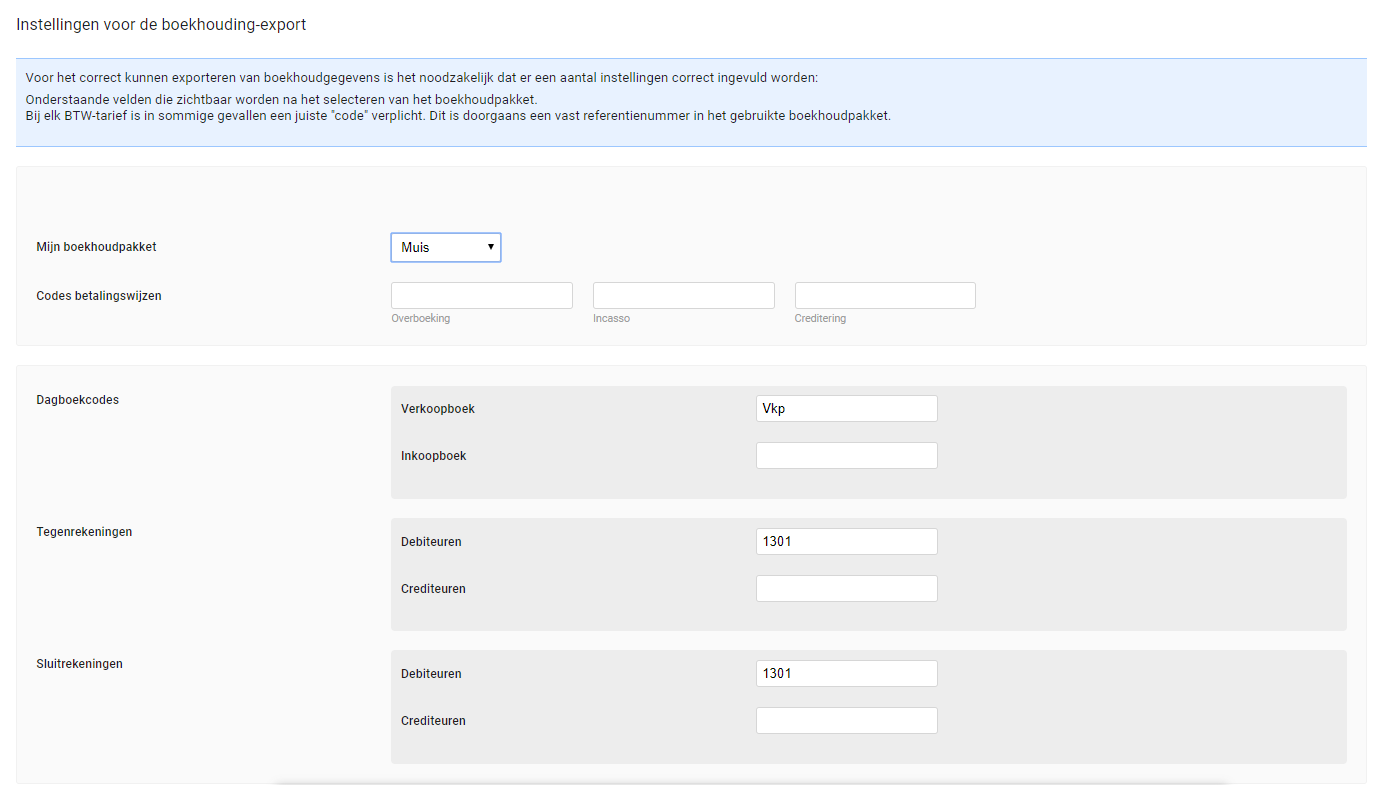The width and height of the screenshot is (1384, 785).
Task: Click the 'Inkoopboek' label text
Action: [434, 456]
